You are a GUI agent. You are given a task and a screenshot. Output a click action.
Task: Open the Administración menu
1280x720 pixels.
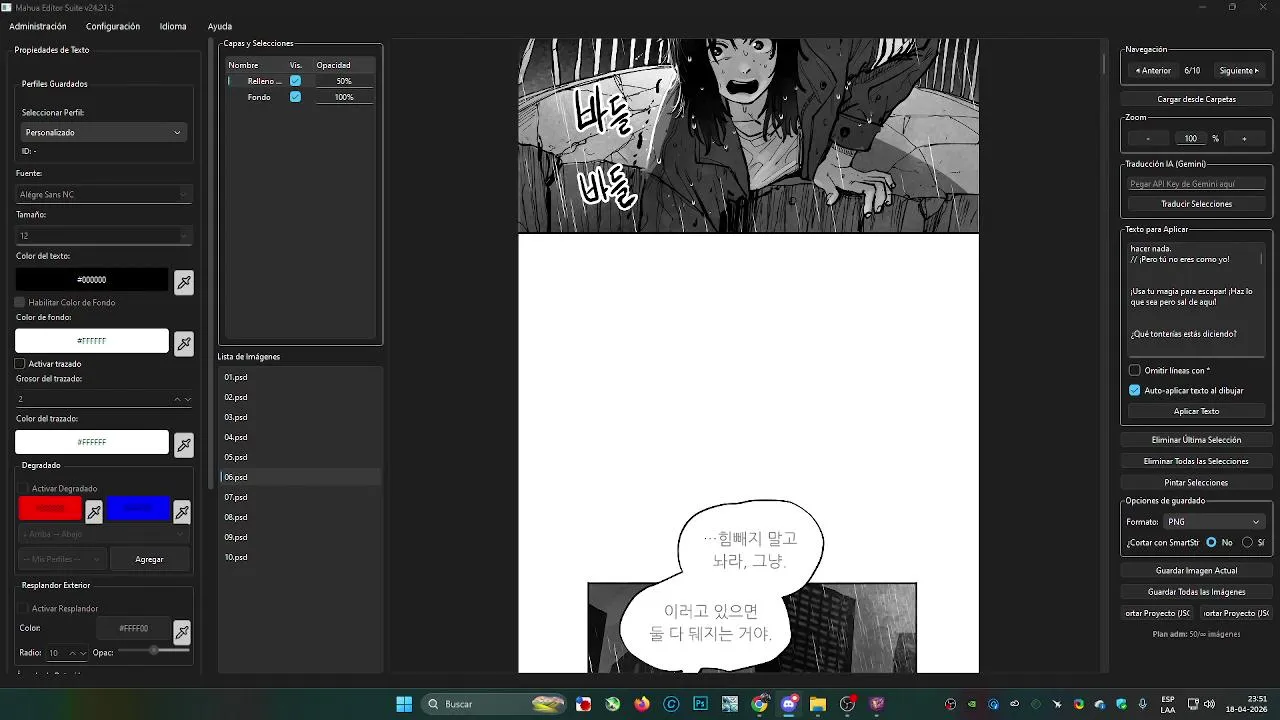(38, 26)
